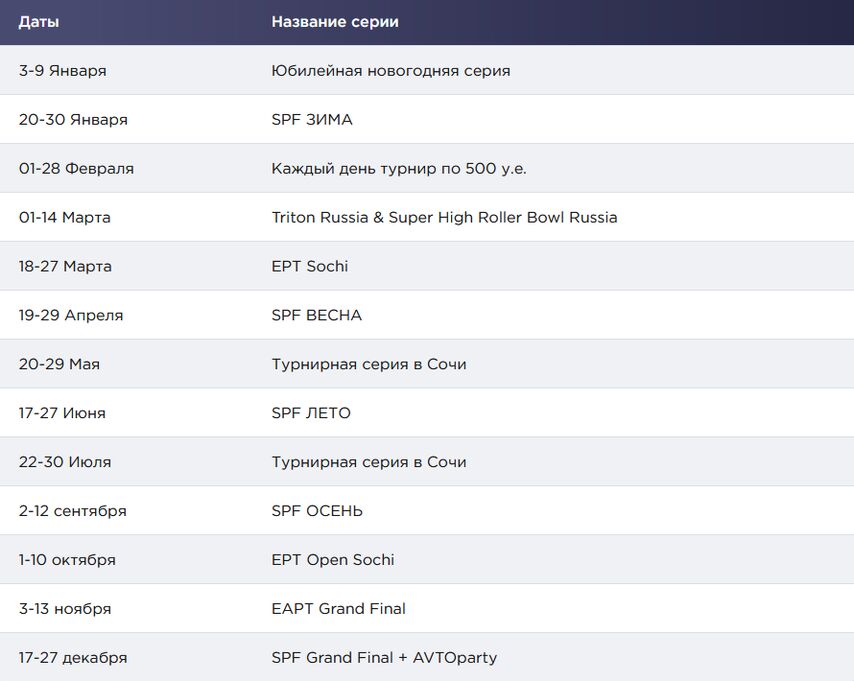Click Каждый день турнир по 500 у.е.
The image size is (854, 681).
pos(399,168)
